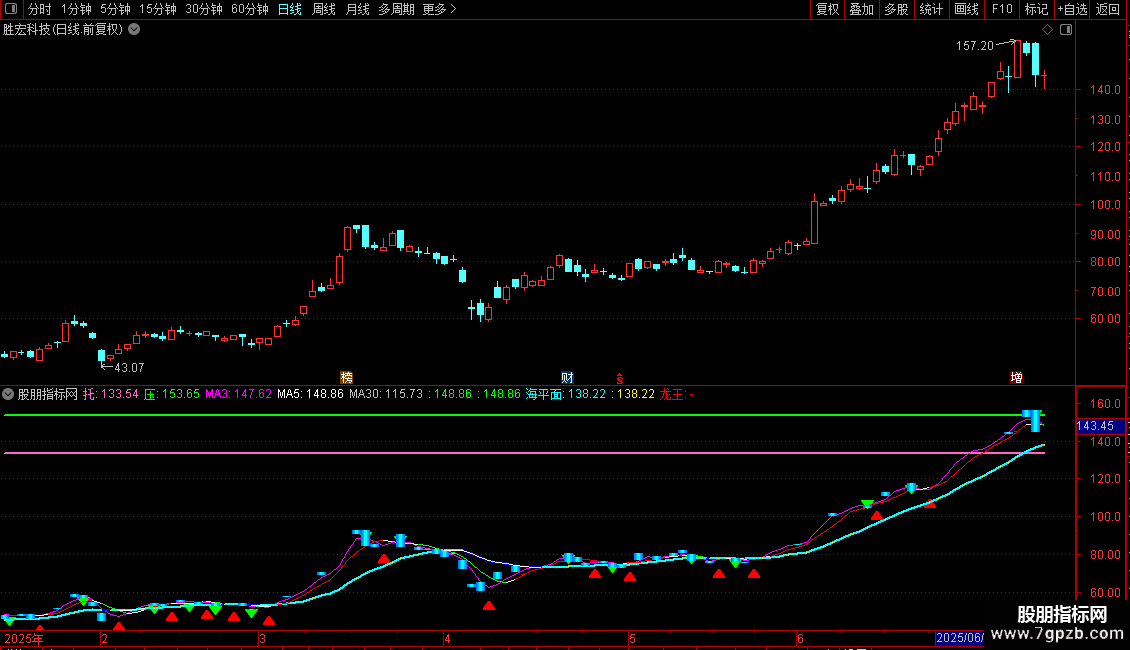Expand the 更多 more periods menu

[x=439, y=9]
